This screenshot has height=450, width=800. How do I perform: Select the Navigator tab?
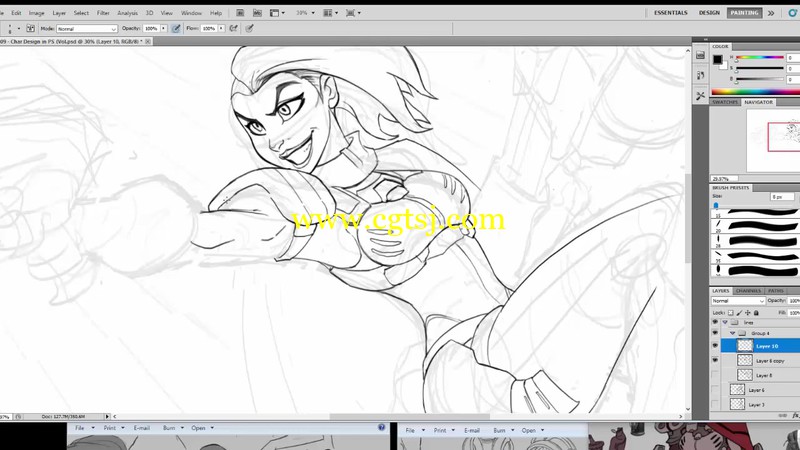point(758,102)
